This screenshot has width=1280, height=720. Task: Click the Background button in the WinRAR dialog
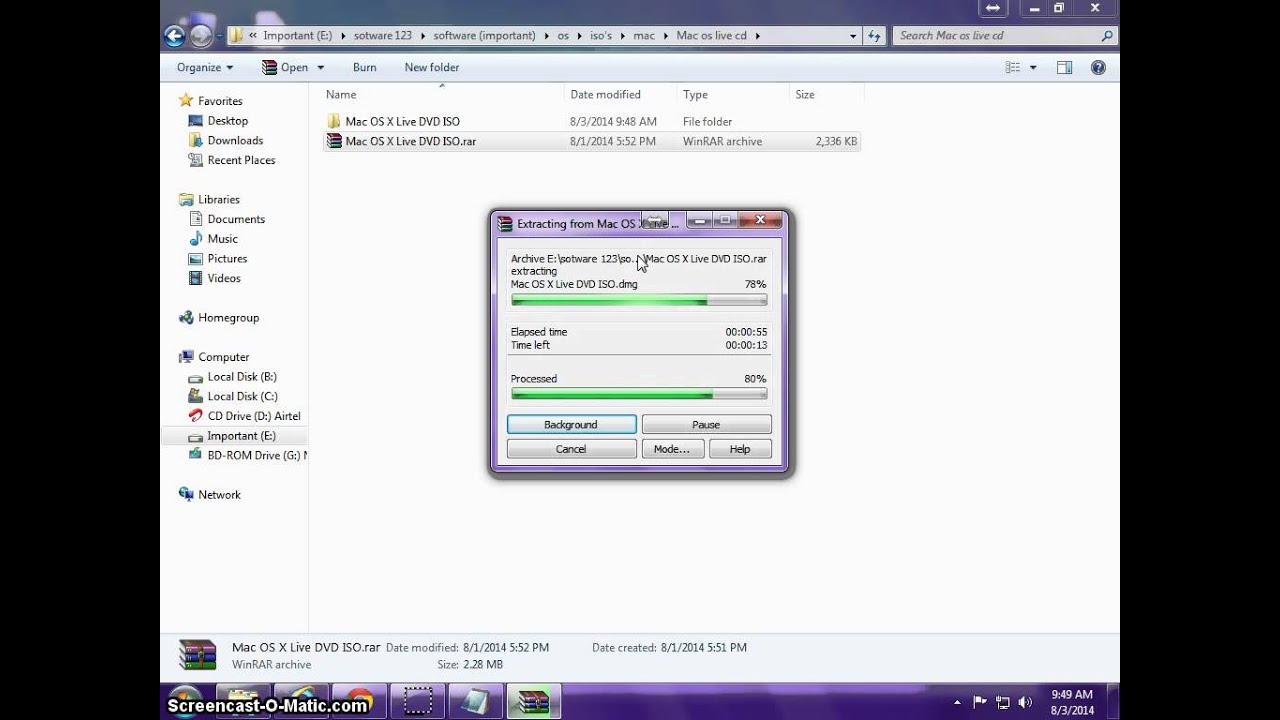tap(571, 425)
